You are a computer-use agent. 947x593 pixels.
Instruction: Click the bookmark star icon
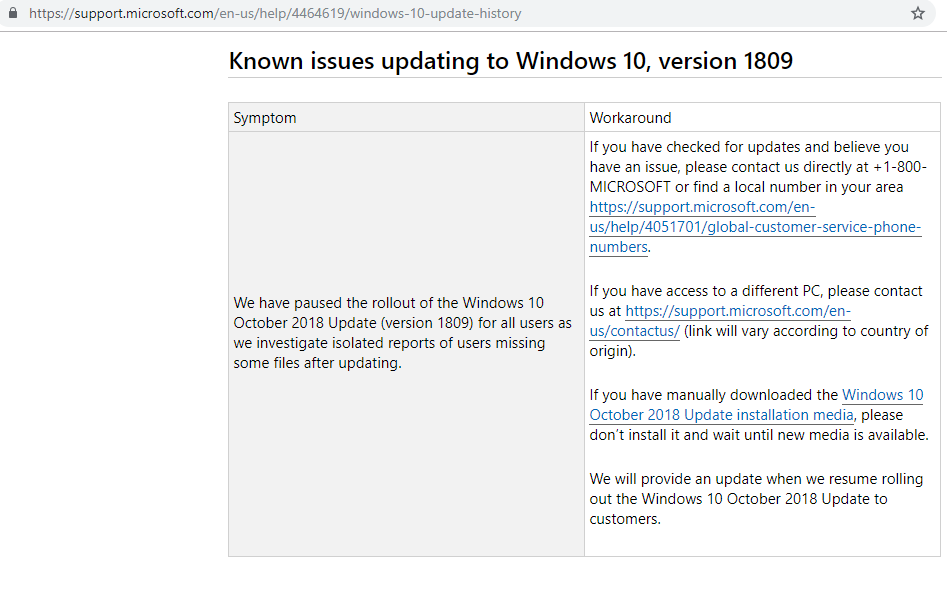[x=917, y=13]
